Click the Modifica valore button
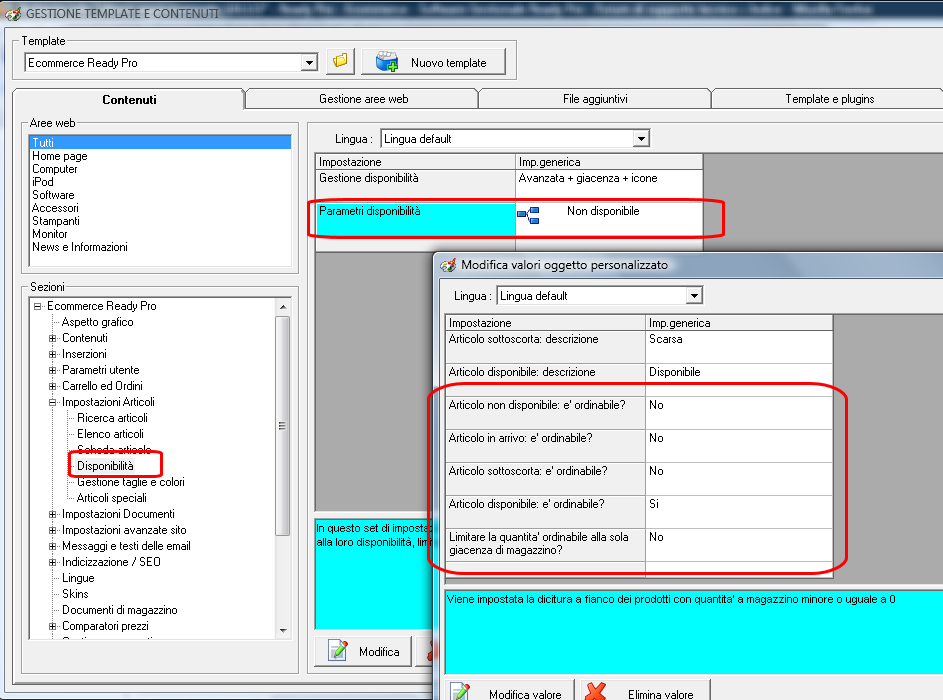 tap(510, 692)
